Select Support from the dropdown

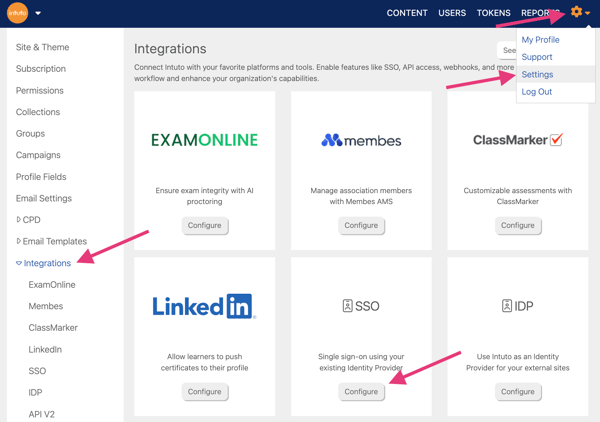[537, 57]
